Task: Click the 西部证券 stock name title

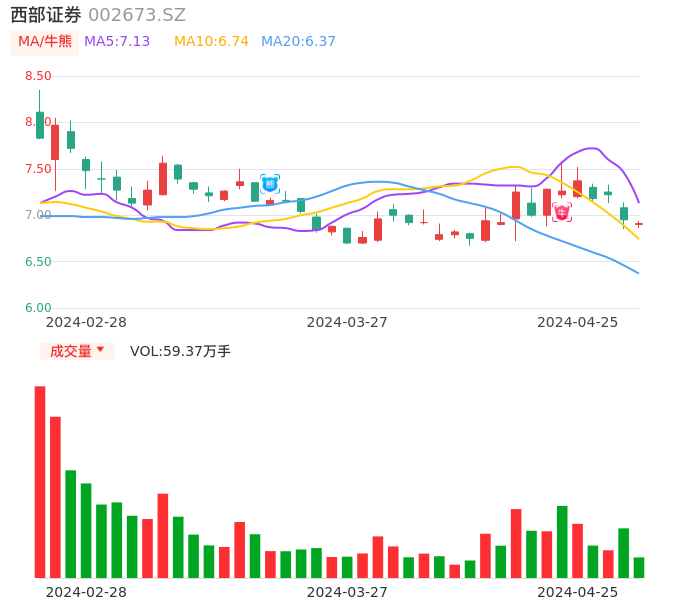Action: 46,15
